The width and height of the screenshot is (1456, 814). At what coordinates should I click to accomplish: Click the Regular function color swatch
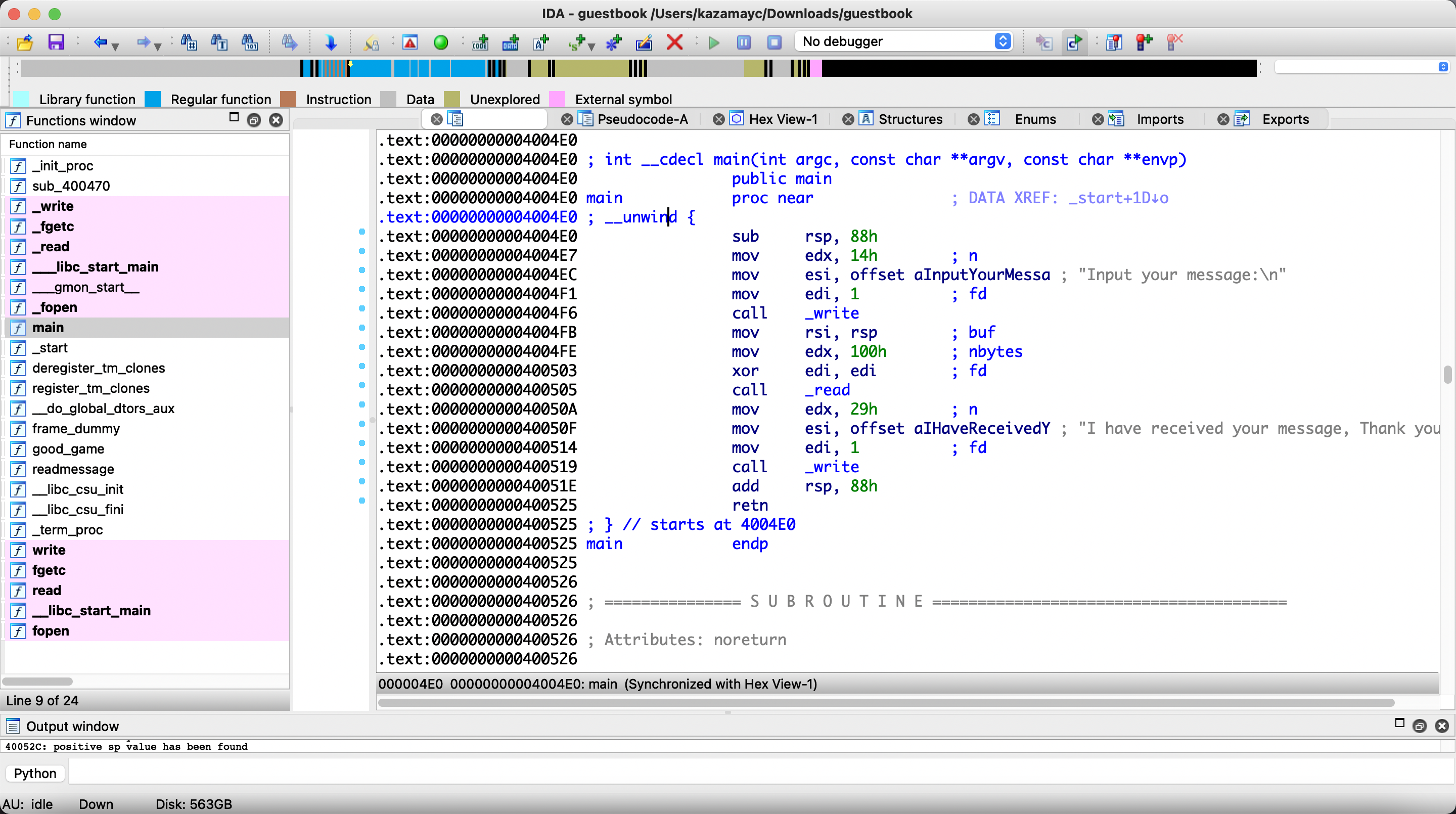(153, 99)
